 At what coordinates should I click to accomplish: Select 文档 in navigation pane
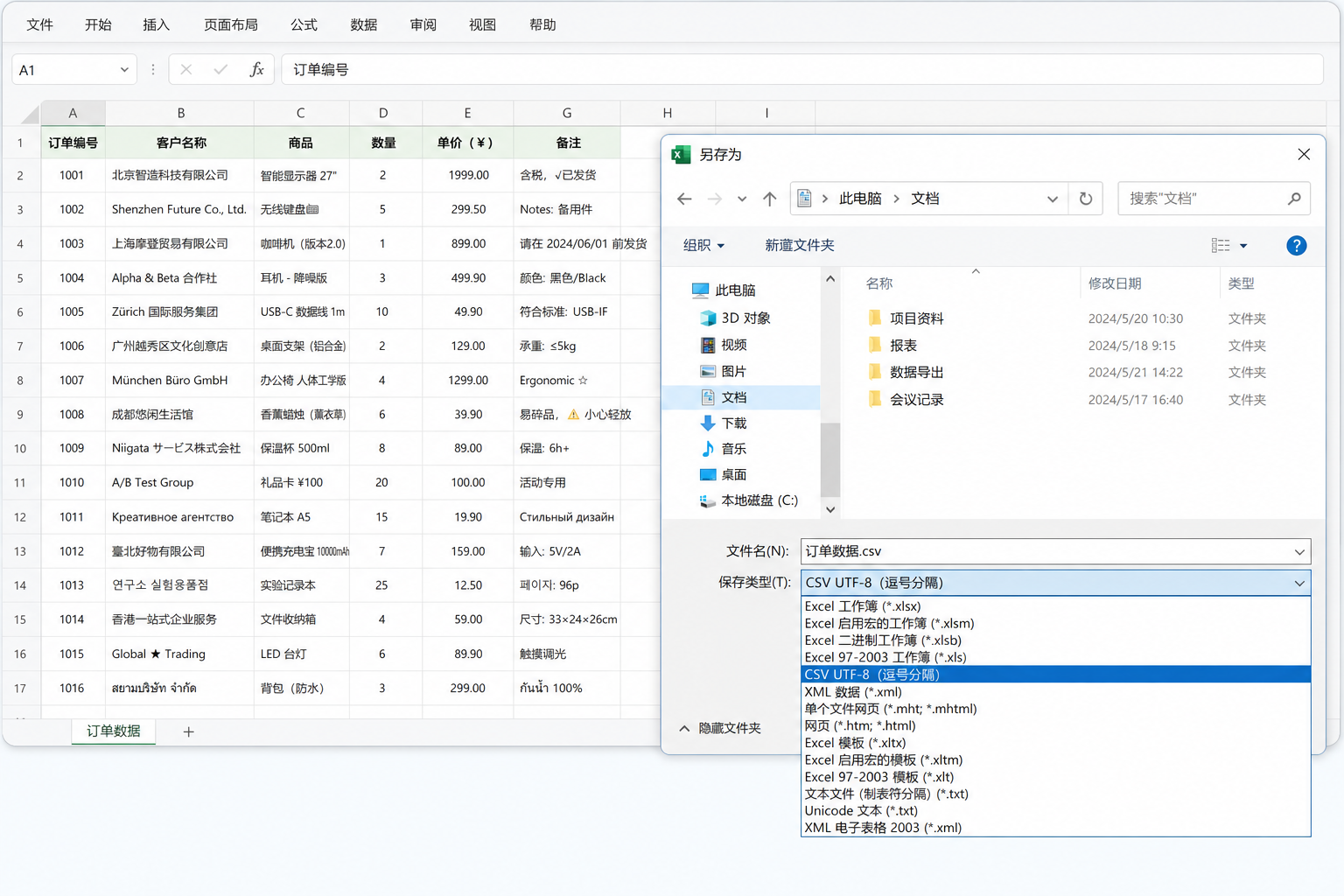pyautogui.click(x=742, y=397)
